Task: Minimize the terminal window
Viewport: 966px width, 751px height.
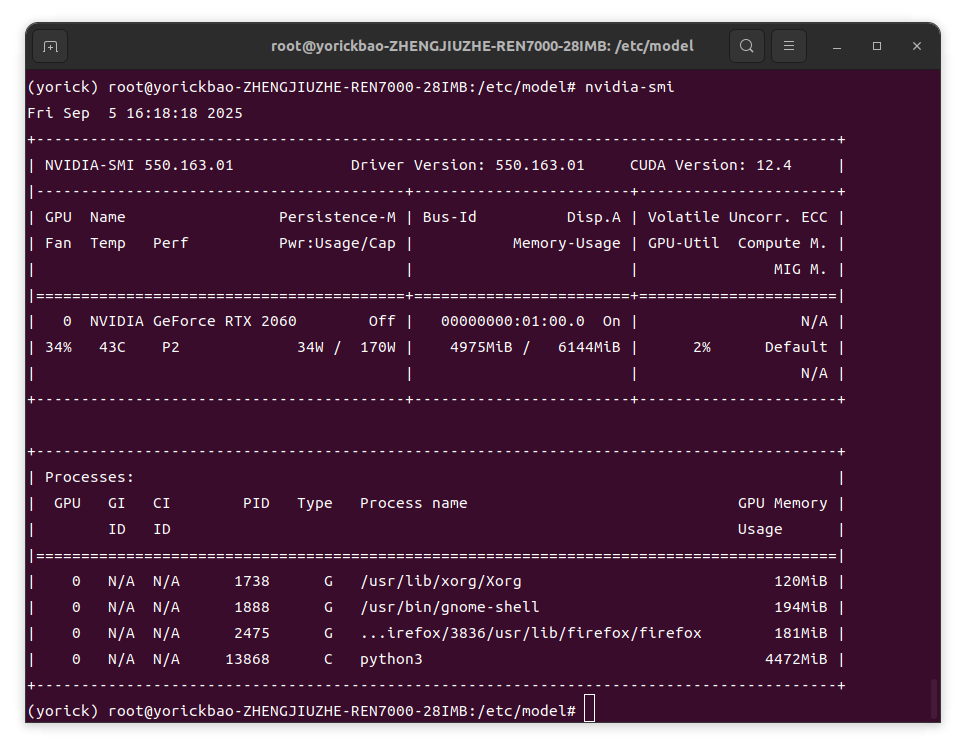Action: click(x=837, y=46)
